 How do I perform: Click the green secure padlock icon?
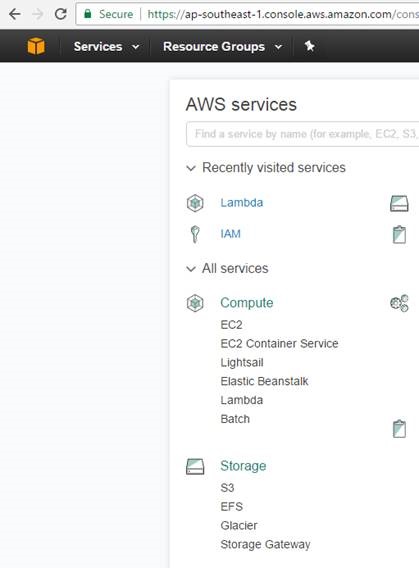coord(88,14)
